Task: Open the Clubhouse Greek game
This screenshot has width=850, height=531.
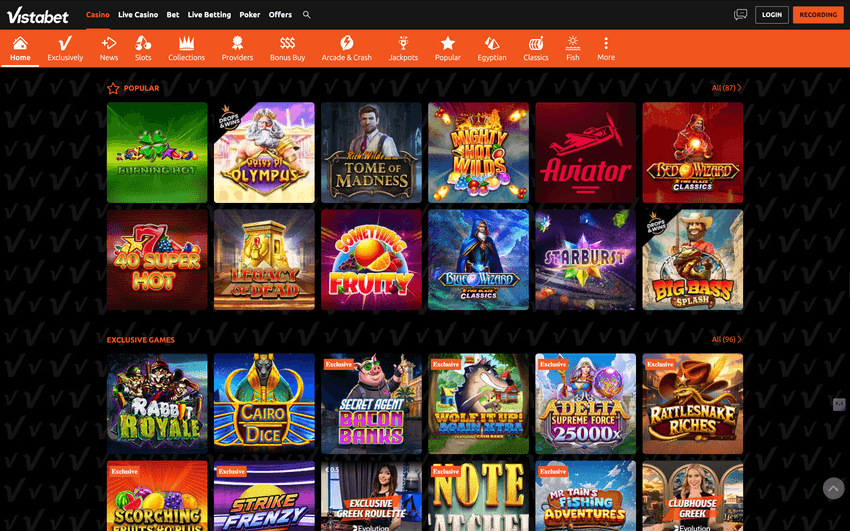Action: click(693, 496)
